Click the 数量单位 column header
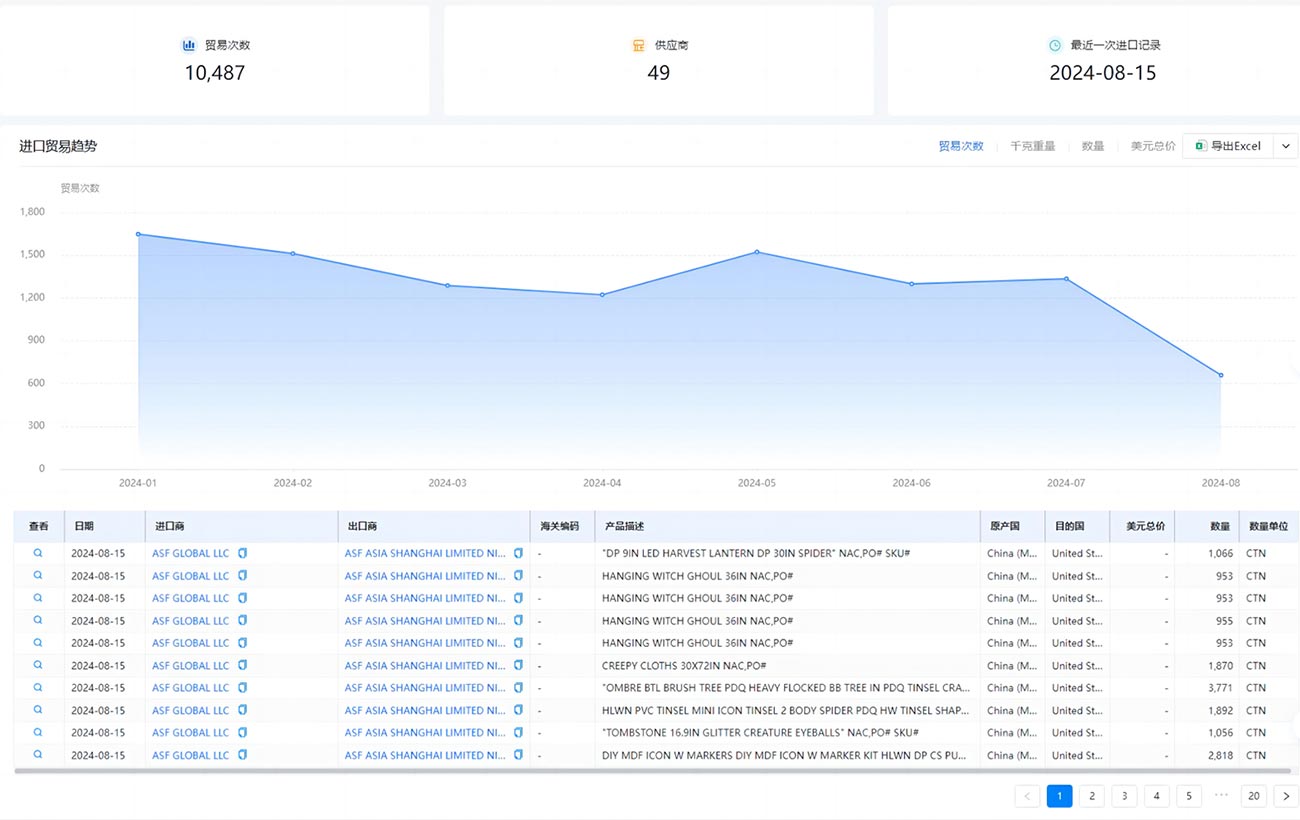Image resolution: width=1300 pixels, height=820 pixels. 1268,526
